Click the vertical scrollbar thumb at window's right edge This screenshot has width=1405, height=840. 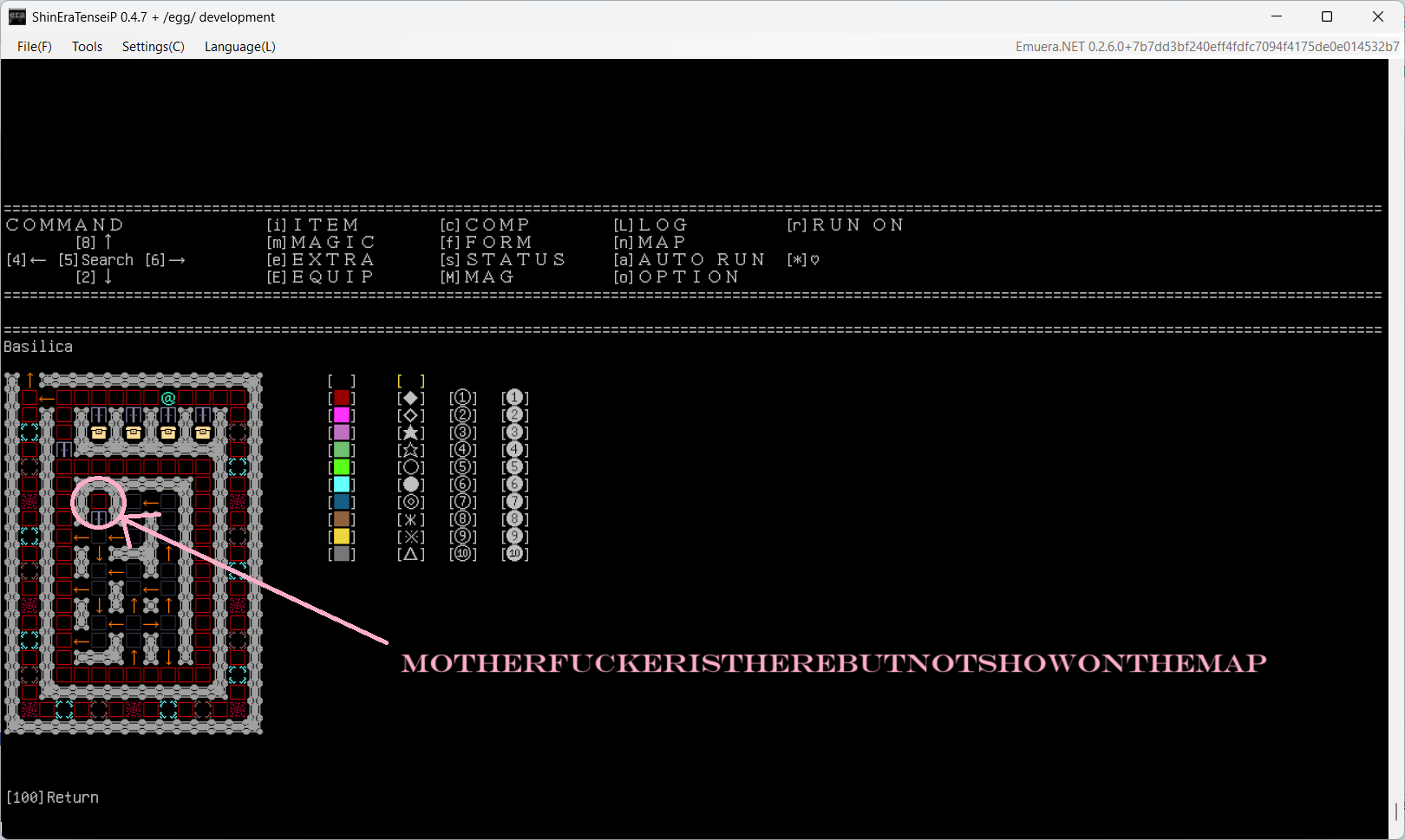pyautogui.click(x=1396, y=811)
